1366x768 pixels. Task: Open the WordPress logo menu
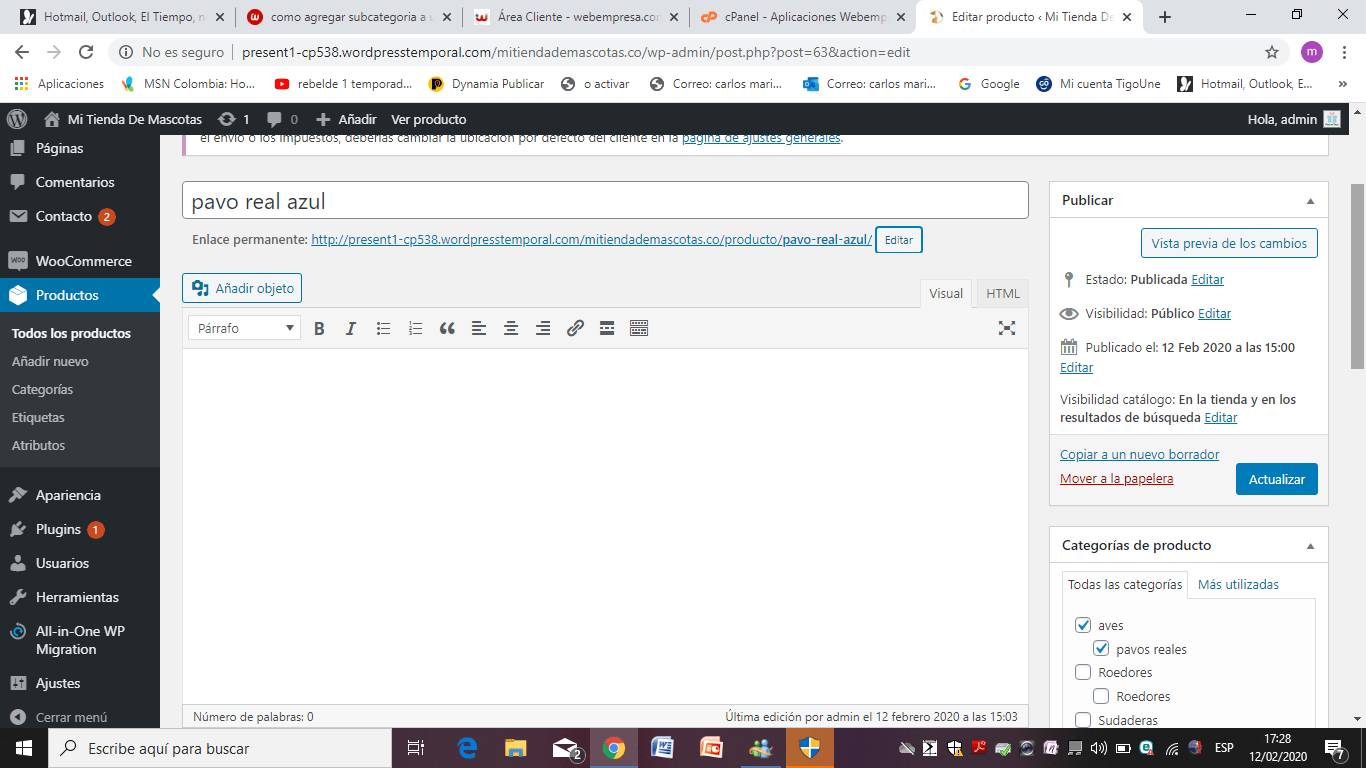tap(17, 119)
